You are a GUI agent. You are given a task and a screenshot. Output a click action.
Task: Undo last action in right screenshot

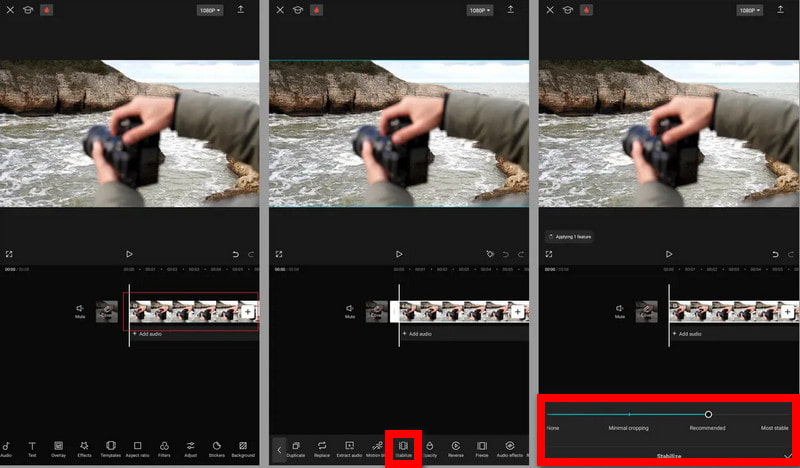point(776,254)
